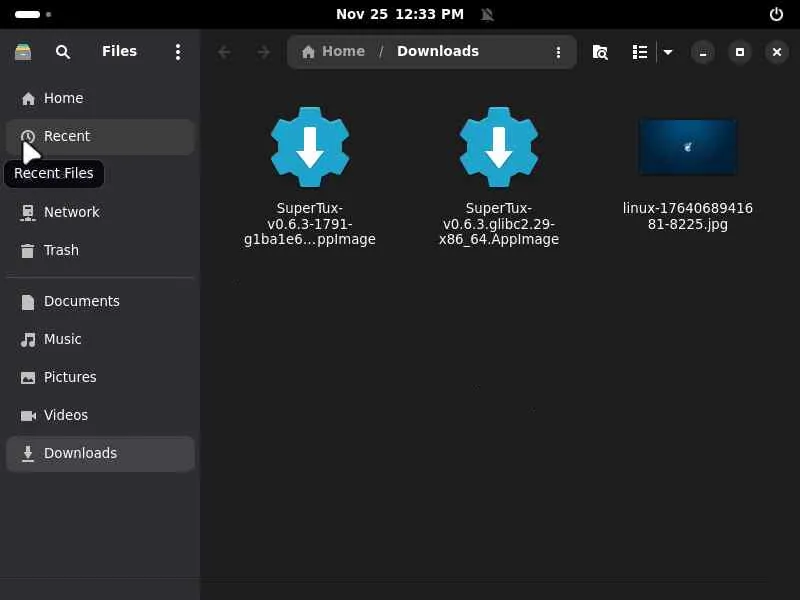Open Home in the sidebar
This screenshot has width=800, height=600.
tap(101, 98)
